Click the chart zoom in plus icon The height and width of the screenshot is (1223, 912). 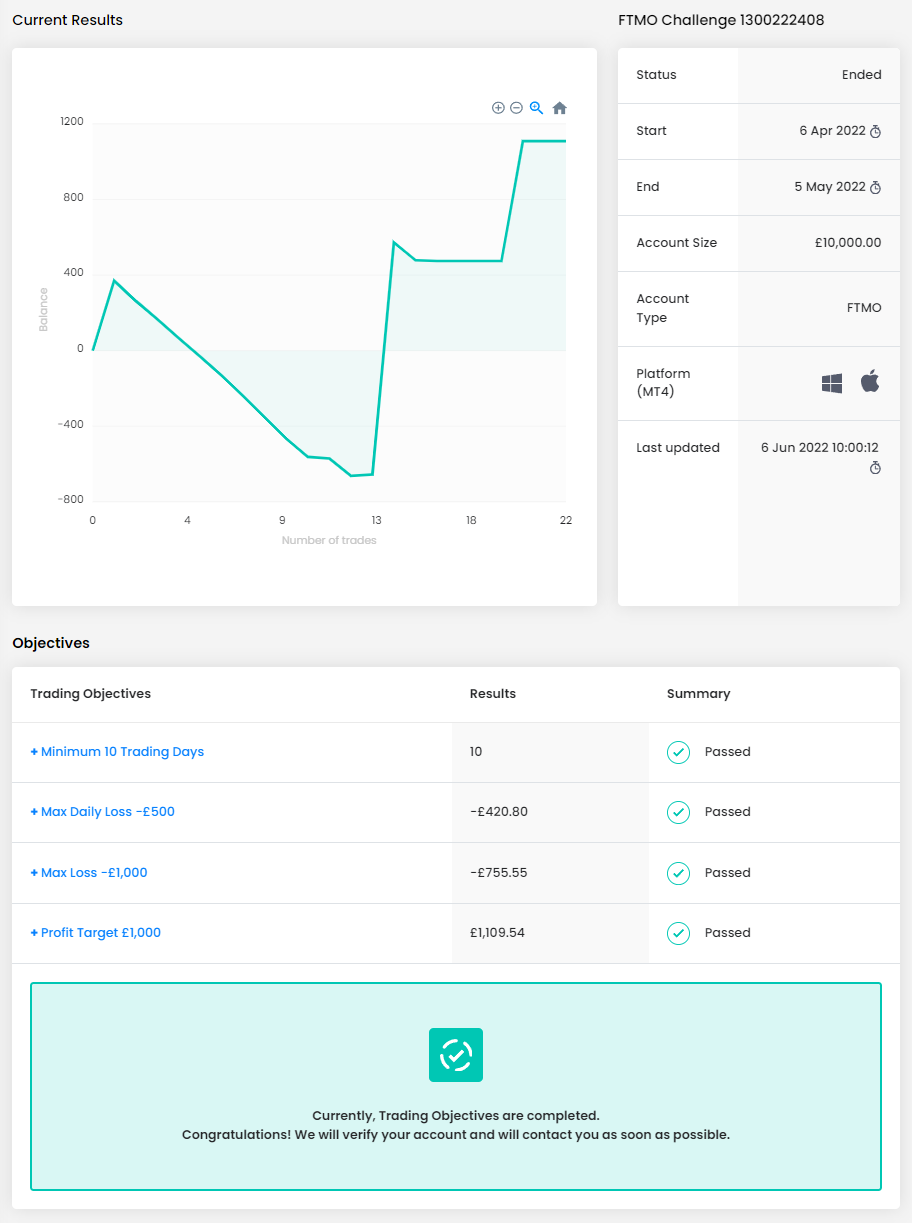(498, 108)
